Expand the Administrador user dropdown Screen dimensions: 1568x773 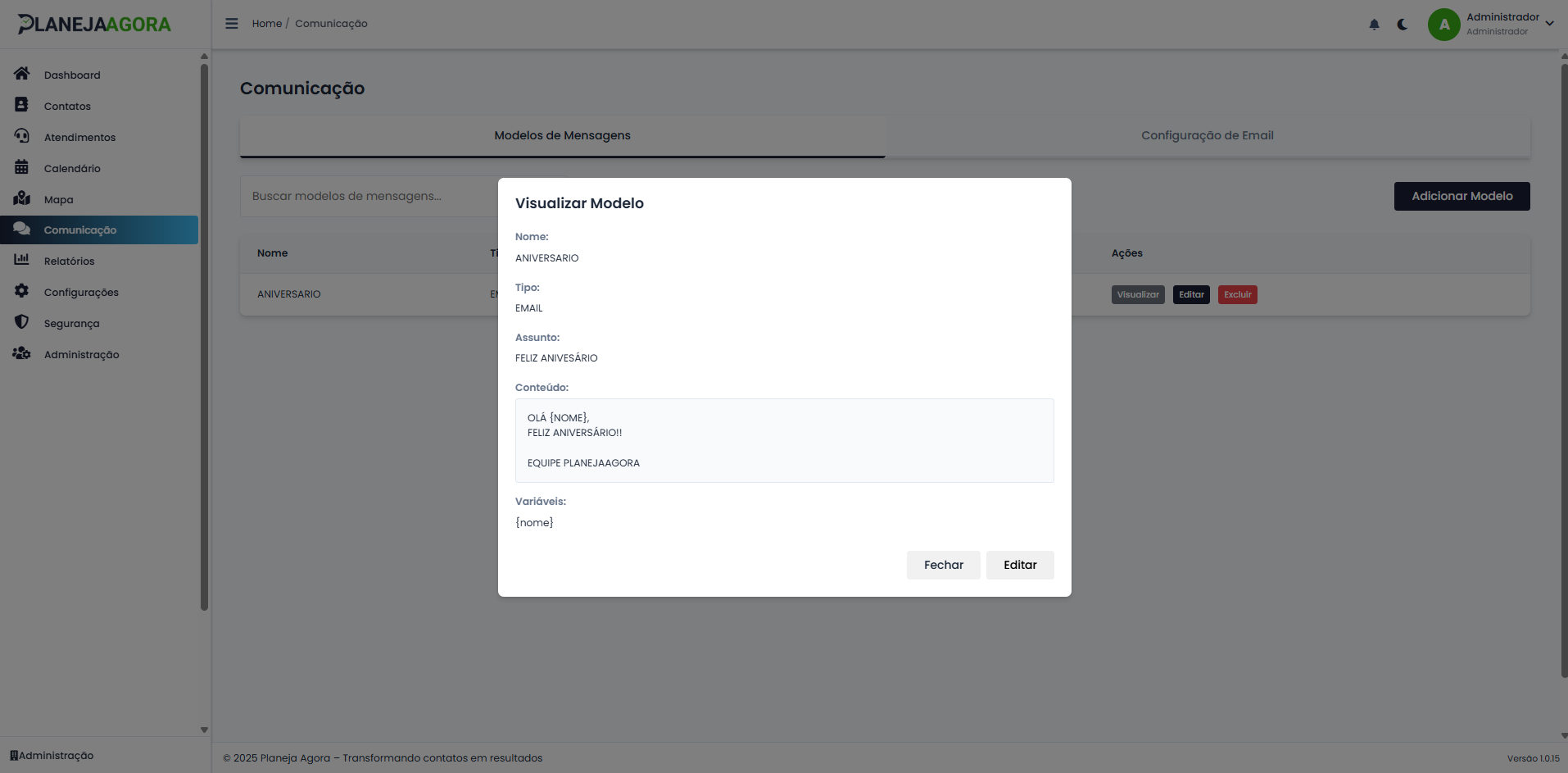[x=1549, y=24]
